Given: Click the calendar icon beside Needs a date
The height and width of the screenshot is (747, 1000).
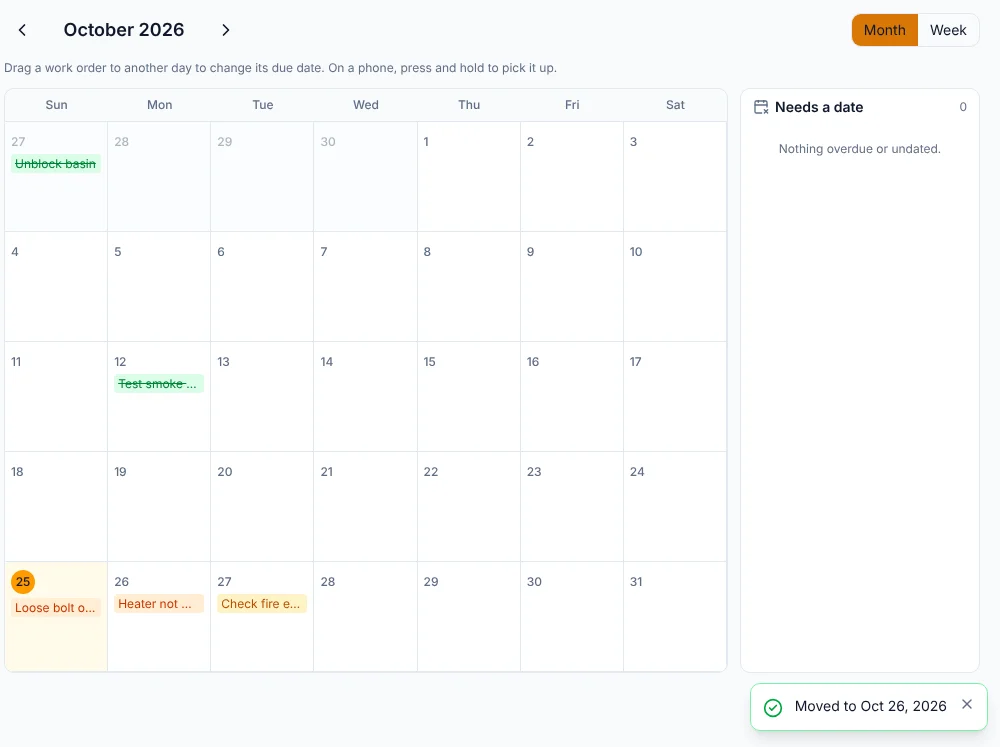Looking at the screenshot, I should 761,107.
